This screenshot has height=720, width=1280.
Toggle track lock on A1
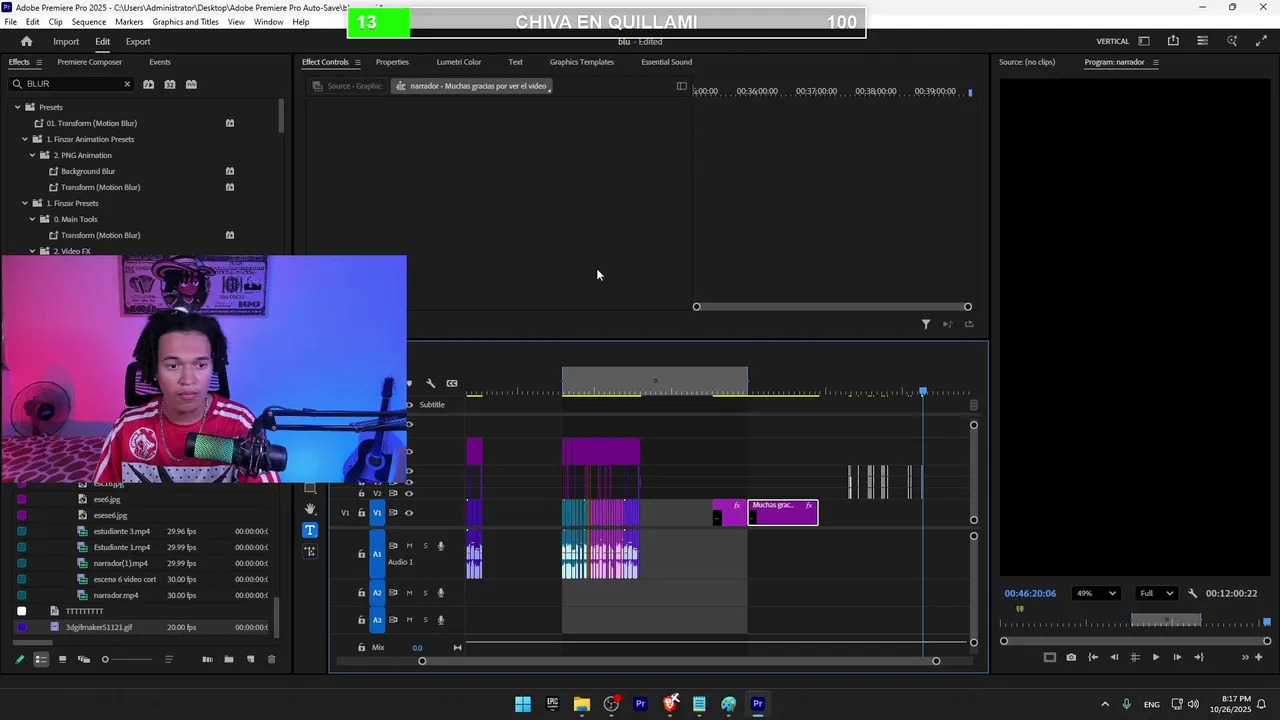362,554
